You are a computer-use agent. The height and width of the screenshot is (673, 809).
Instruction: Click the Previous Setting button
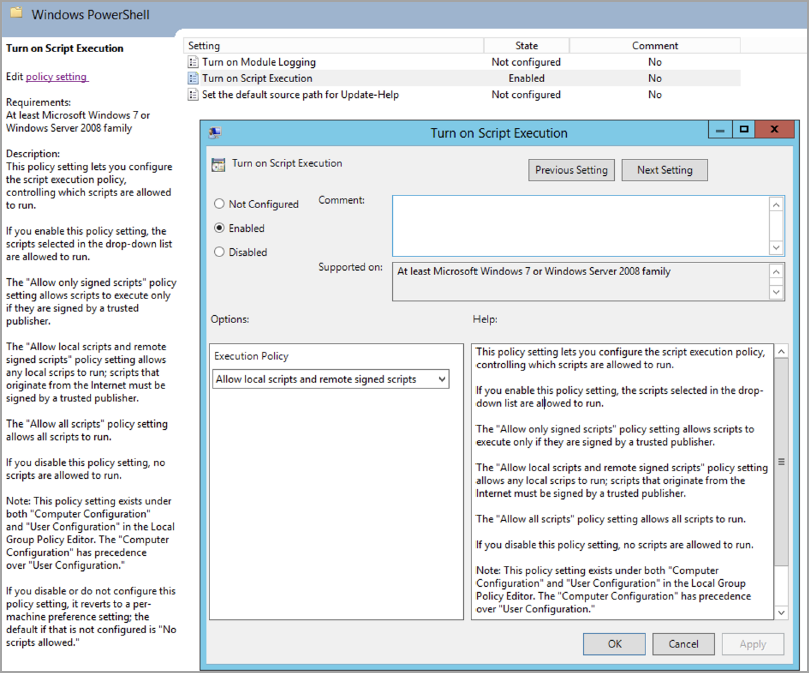pos(571,170)
